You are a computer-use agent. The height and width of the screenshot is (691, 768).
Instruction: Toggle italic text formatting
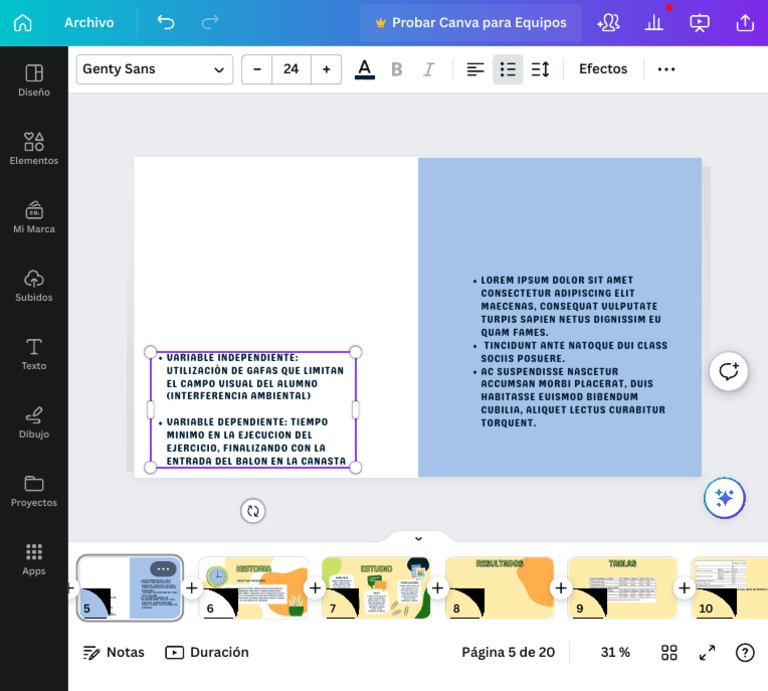click(429, 69)
